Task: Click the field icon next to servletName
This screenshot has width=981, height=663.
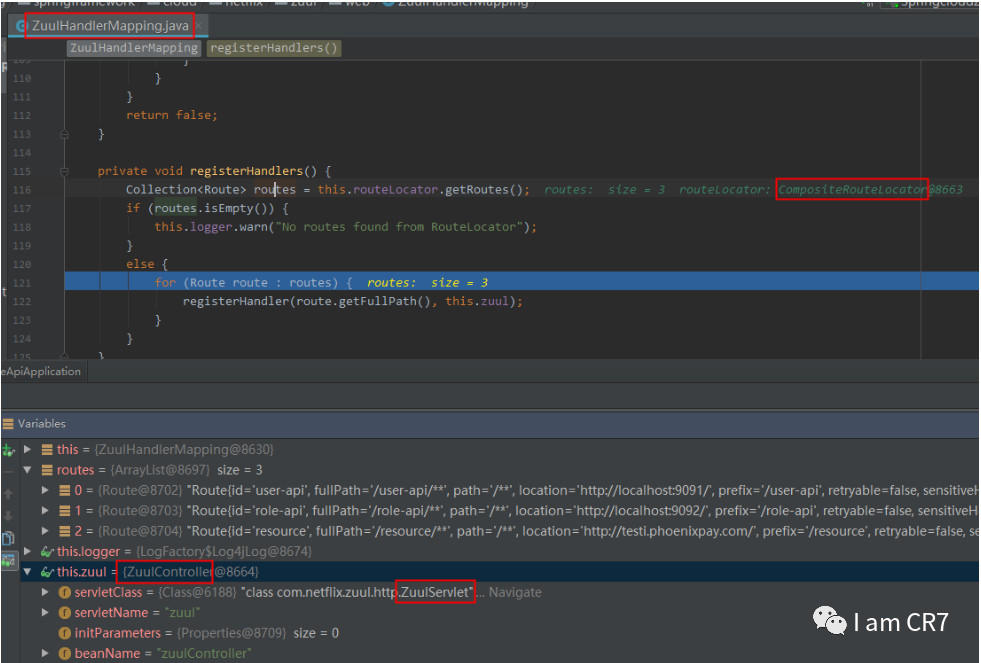Action: pos(64,613)
